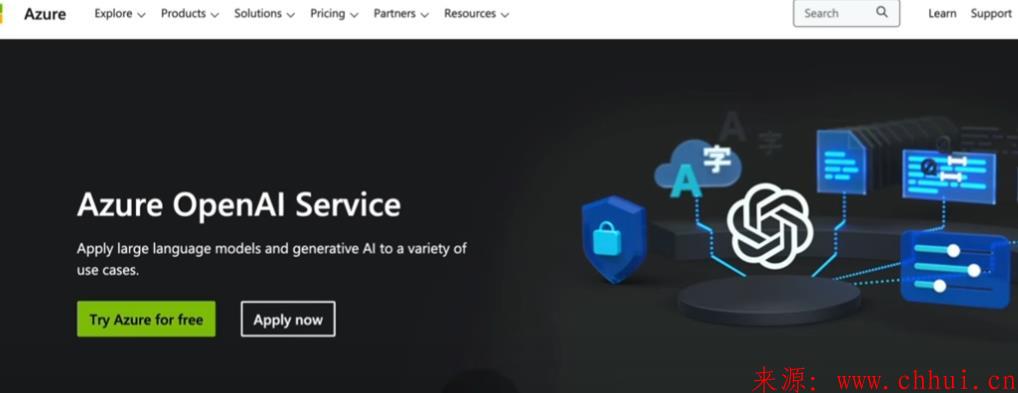Open the Solutions menu
1018x393 pixels.
pos(264,14)
